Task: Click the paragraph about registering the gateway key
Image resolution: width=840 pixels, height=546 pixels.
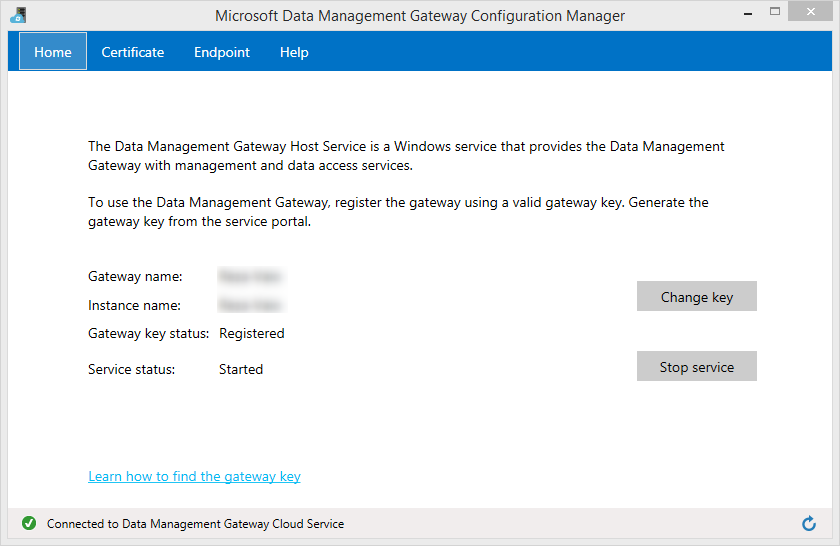Action: 398,212
